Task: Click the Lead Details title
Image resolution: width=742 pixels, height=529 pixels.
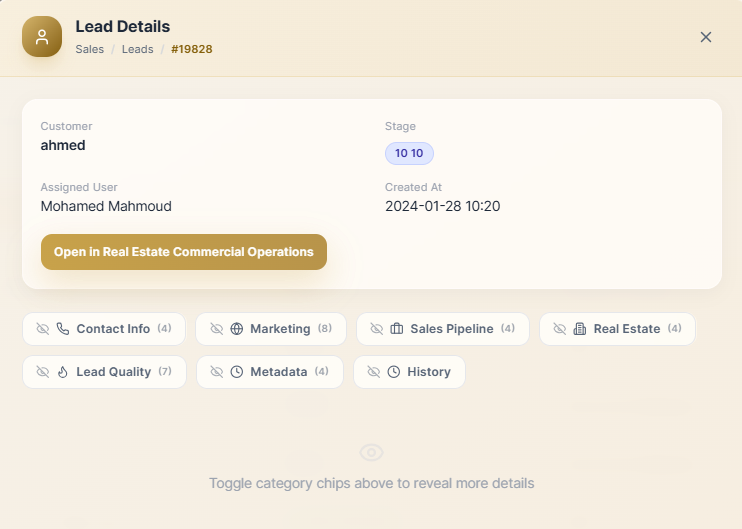Action: point(123,26)
